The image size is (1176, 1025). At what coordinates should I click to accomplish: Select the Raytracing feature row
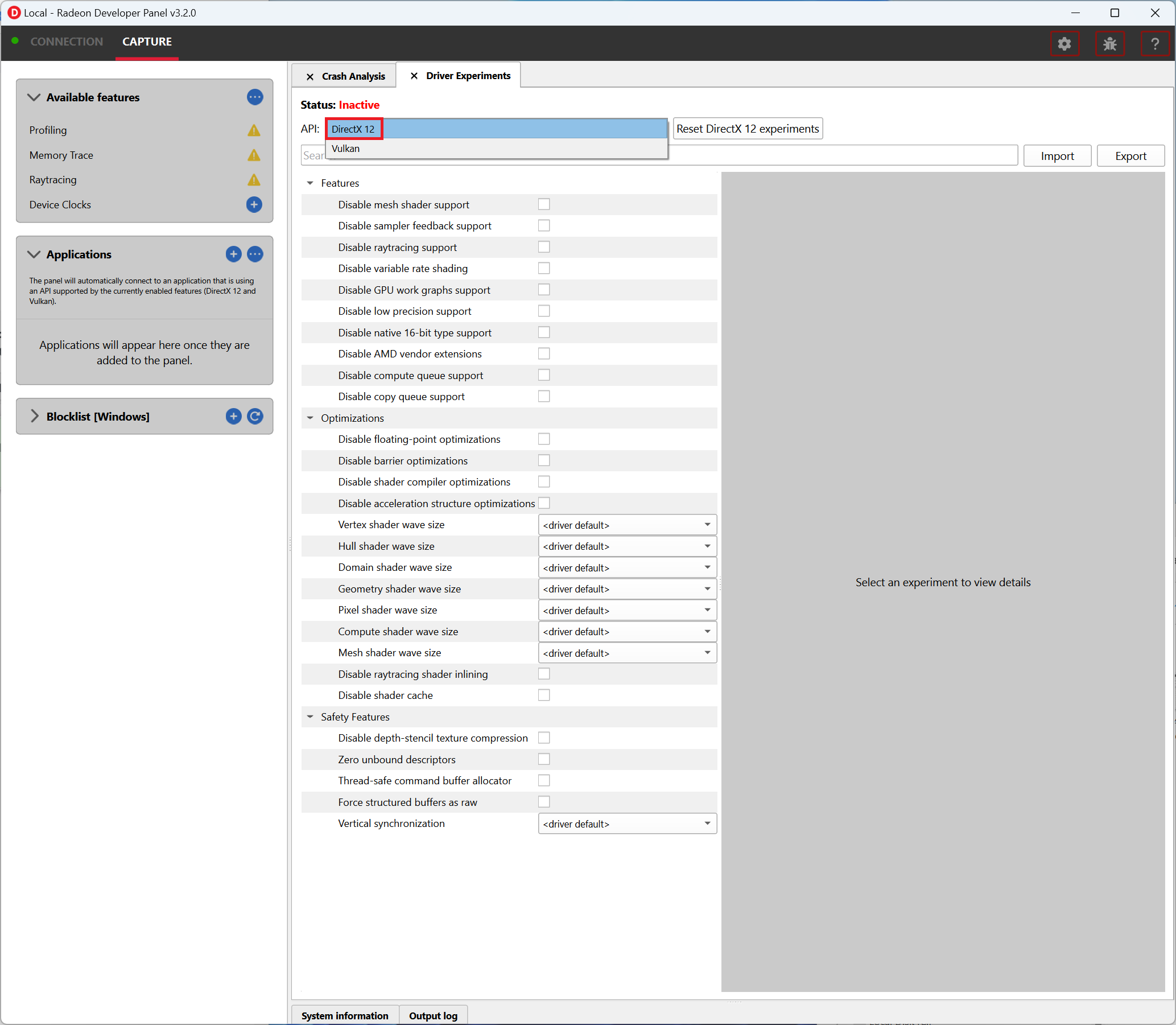(x=145, y=180)
